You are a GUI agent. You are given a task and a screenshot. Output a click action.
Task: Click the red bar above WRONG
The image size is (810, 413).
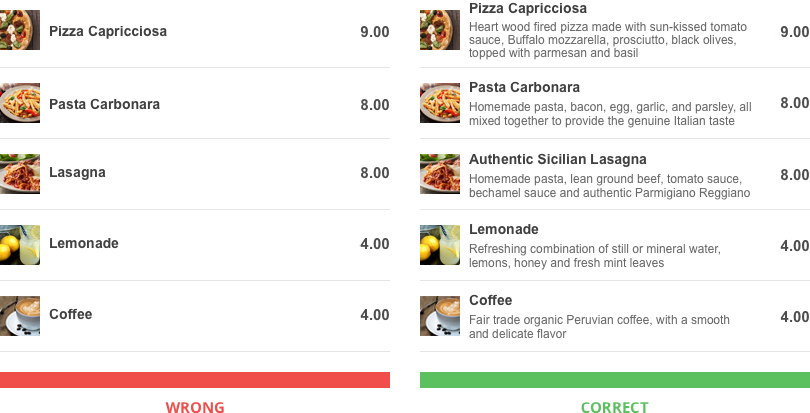tap(195, 380)
